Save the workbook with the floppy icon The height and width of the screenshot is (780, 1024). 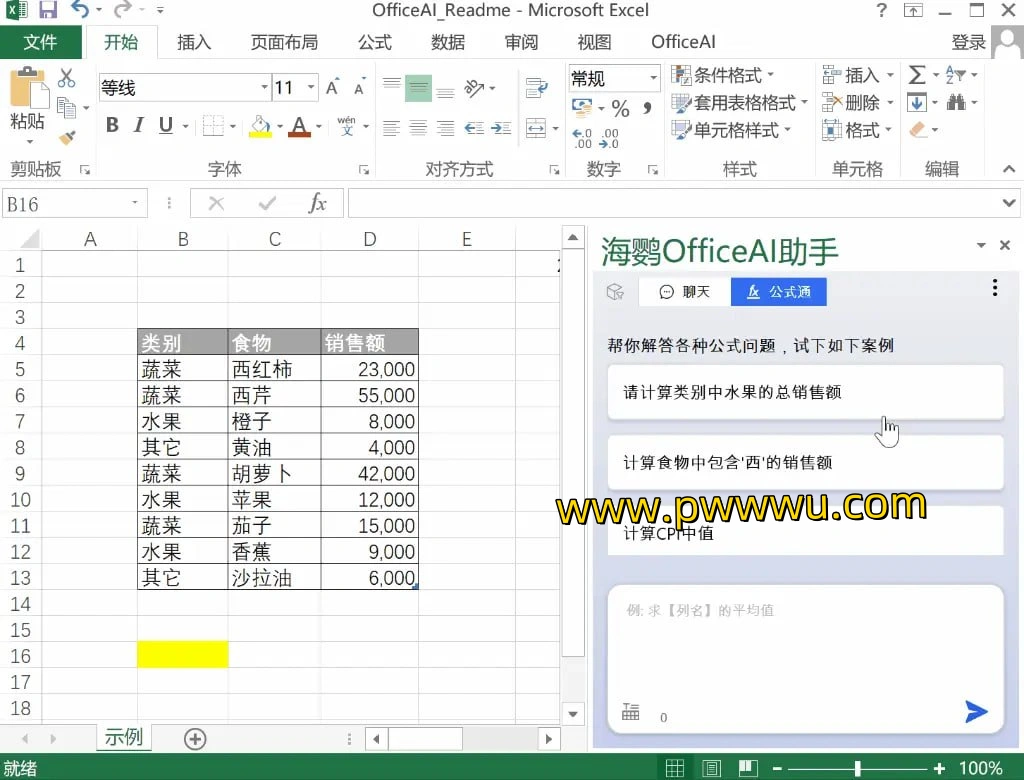click(x=48, y=10)
